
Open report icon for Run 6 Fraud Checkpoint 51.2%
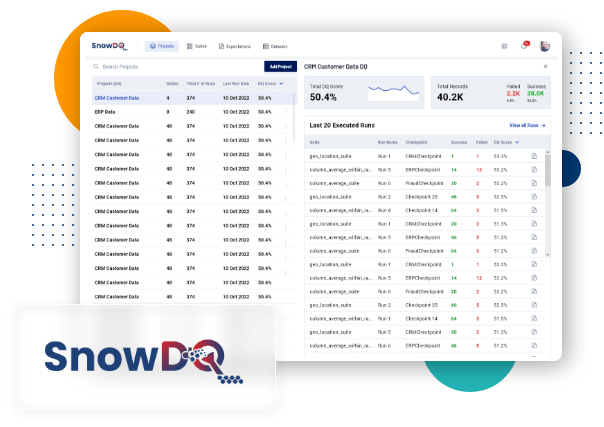[534, 251]
